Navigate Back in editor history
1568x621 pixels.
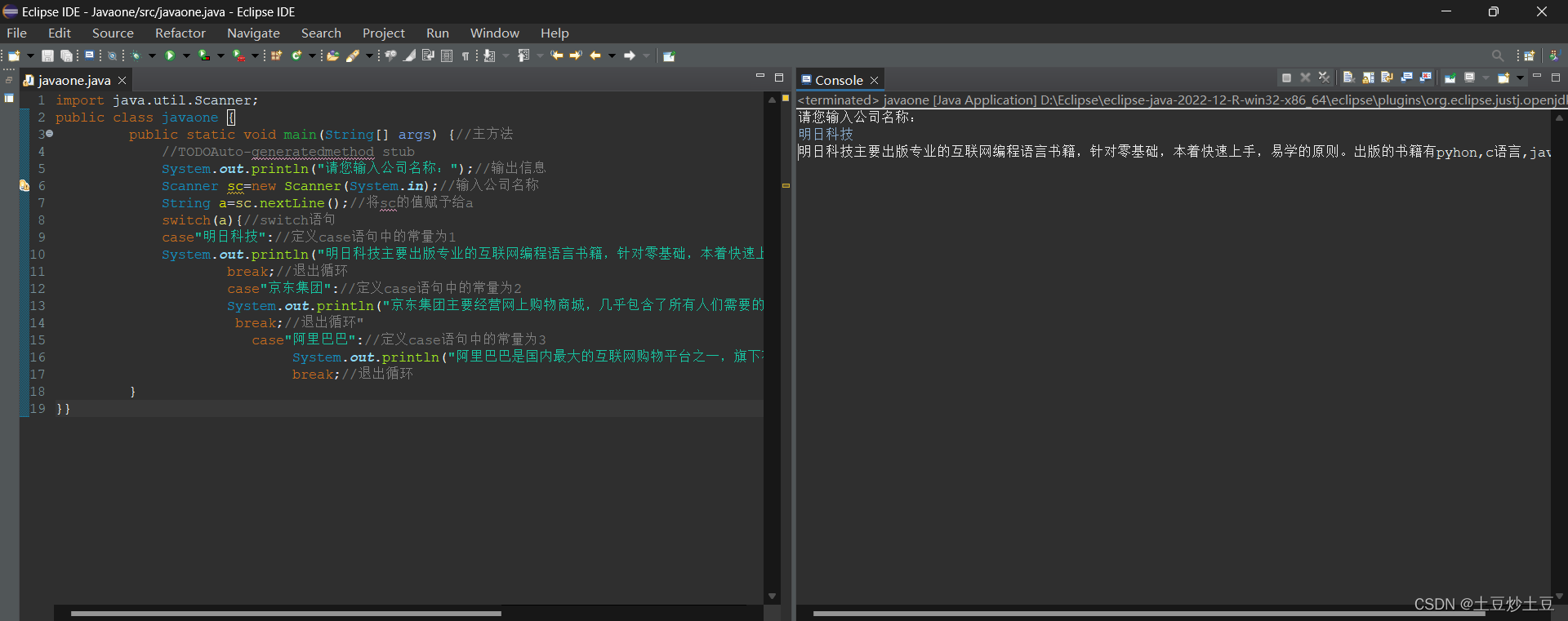(595, 55)
